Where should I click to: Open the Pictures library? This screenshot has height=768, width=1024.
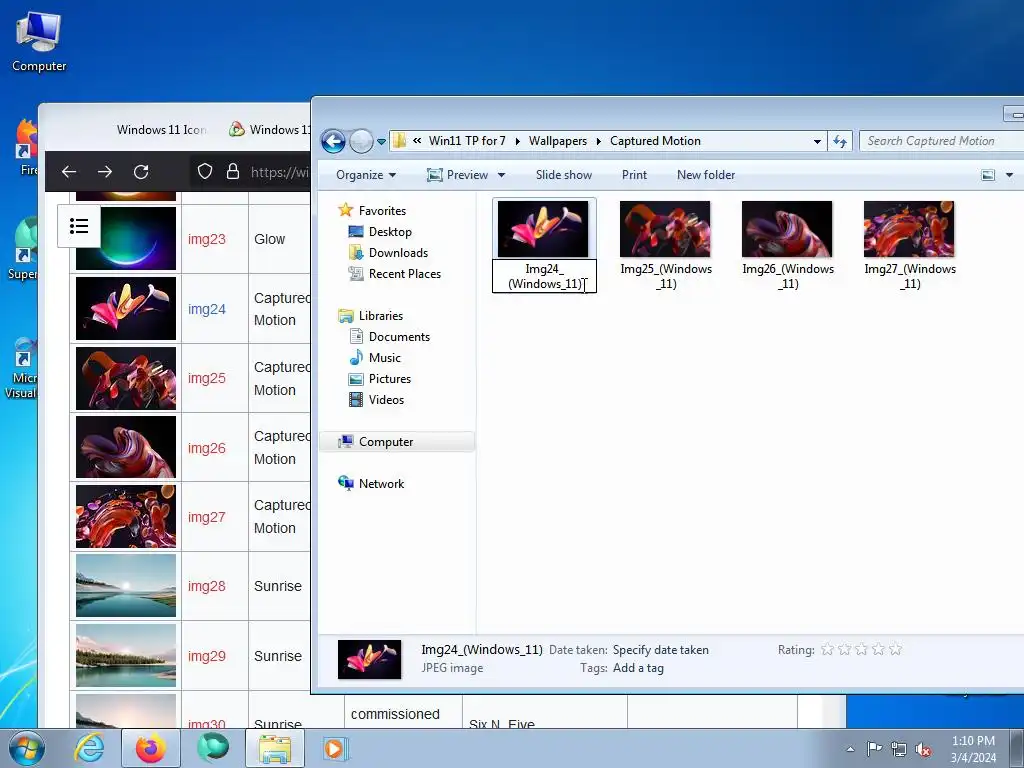(390, 379)
